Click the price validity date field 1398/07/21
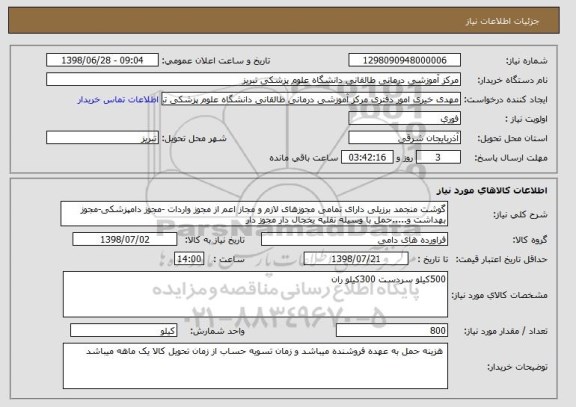Image resolution: width=576 pixels, height=407 pixels. (x=356, y=259)
